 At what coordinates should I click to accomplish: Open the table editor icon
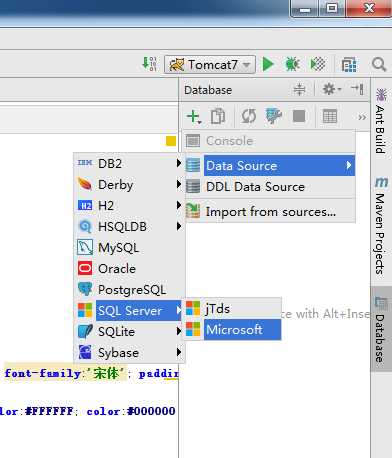click(330, 116)
